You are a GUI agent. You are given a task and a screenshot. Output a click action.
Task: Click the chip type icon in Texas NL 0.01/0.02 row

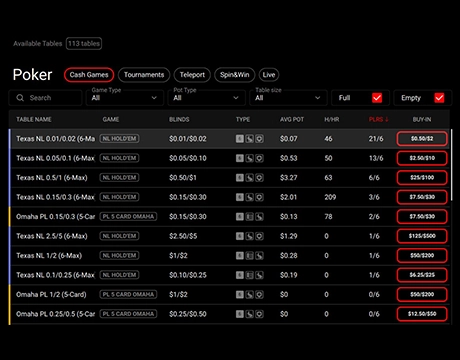click(259, 139)
